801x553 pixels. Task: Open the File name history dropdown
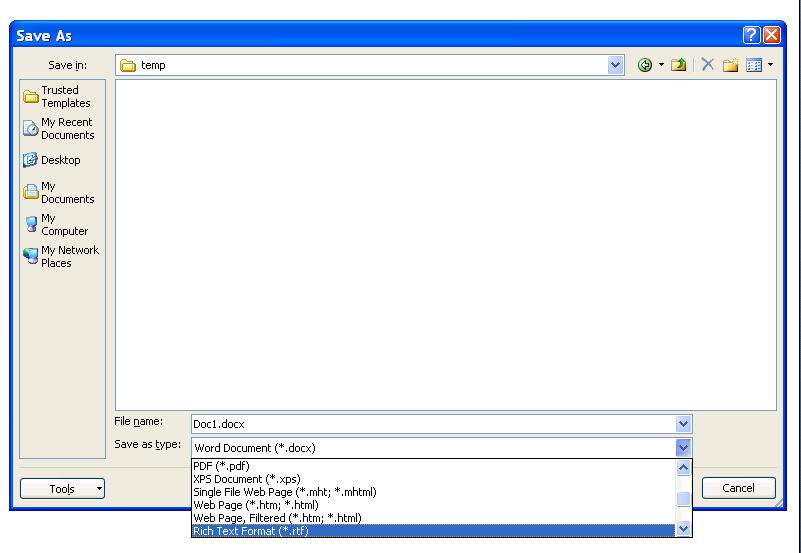[683, 424]
